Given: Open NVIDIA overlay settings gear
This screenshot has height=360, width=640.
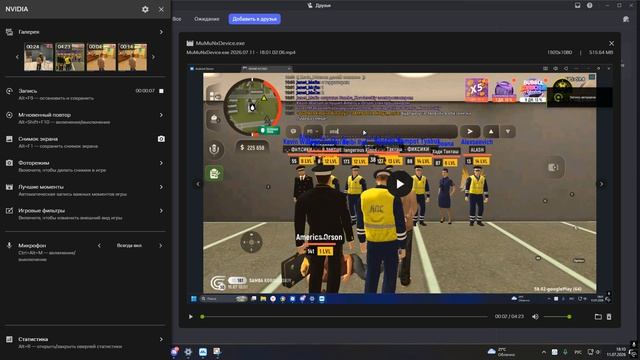Looking at the screenshot, I should click(x=145, y=9).
